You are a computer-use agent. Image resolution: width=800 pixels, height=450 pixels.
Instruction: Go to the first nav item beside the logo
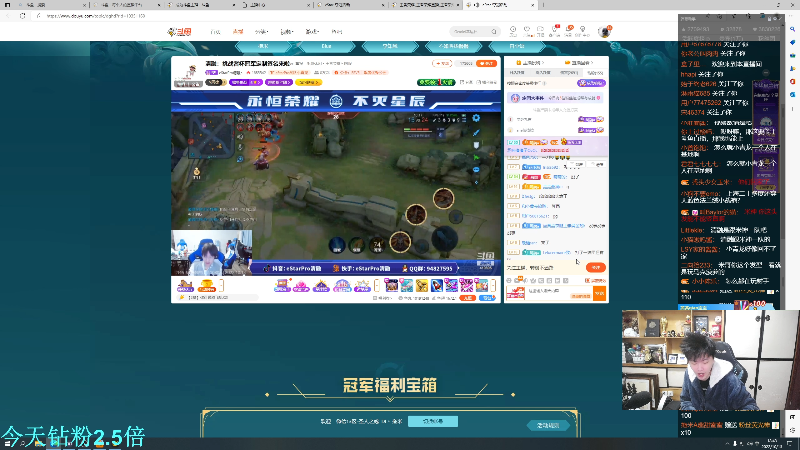215,32
